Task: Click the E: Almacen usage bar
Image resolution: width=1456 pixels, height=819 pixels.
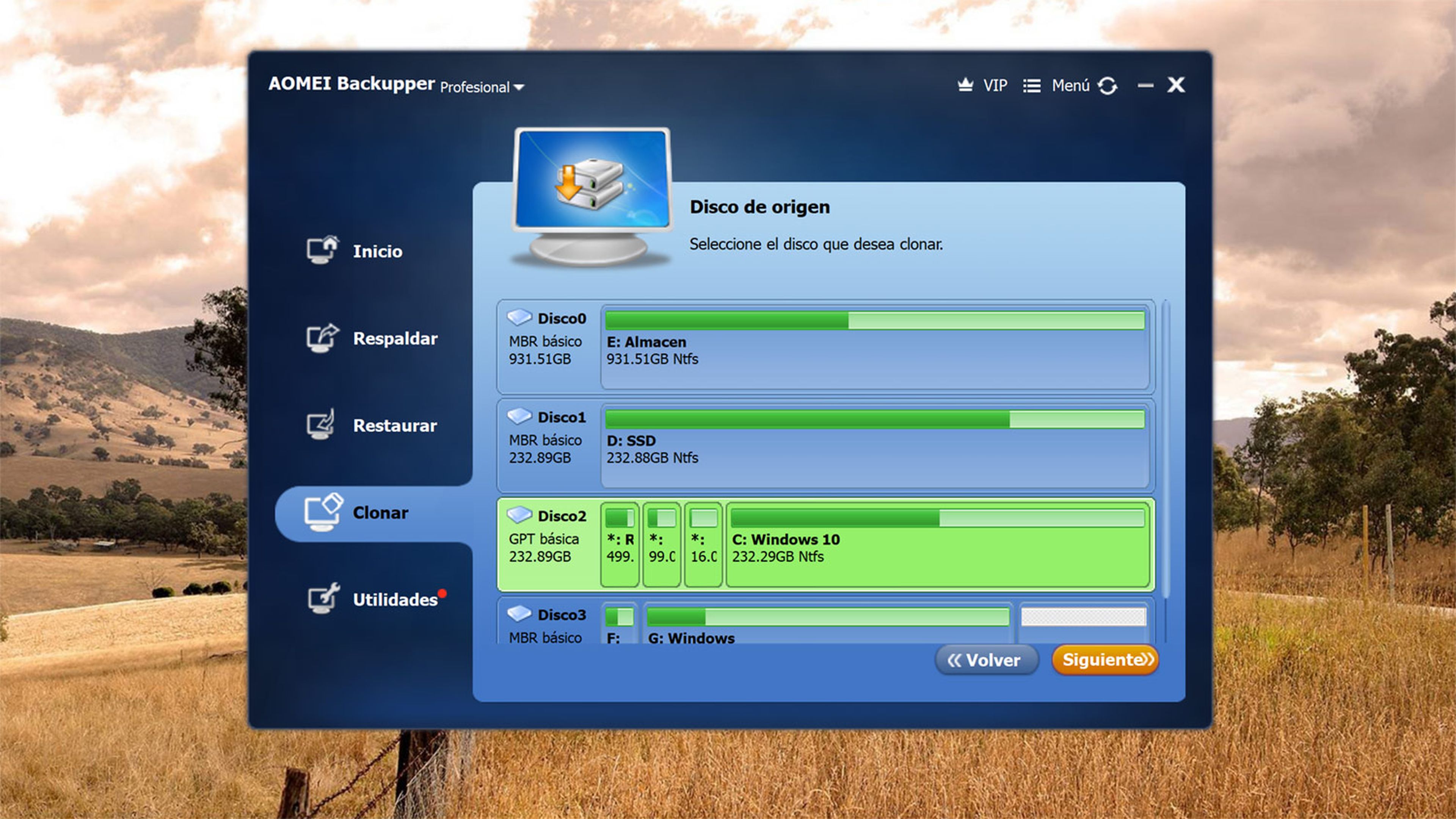Action: (x=875, y=320)
